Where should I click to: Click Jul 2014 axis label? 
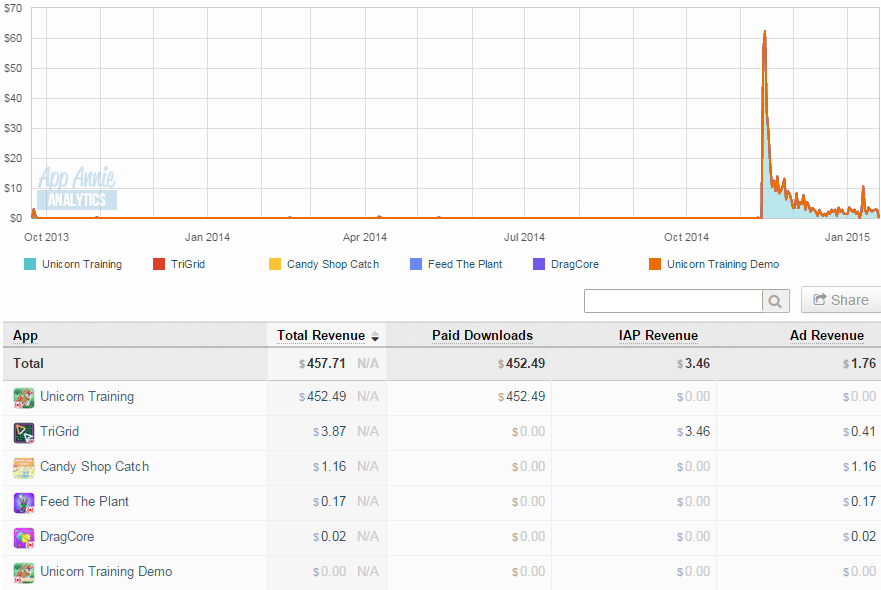[x=524, y=237]
